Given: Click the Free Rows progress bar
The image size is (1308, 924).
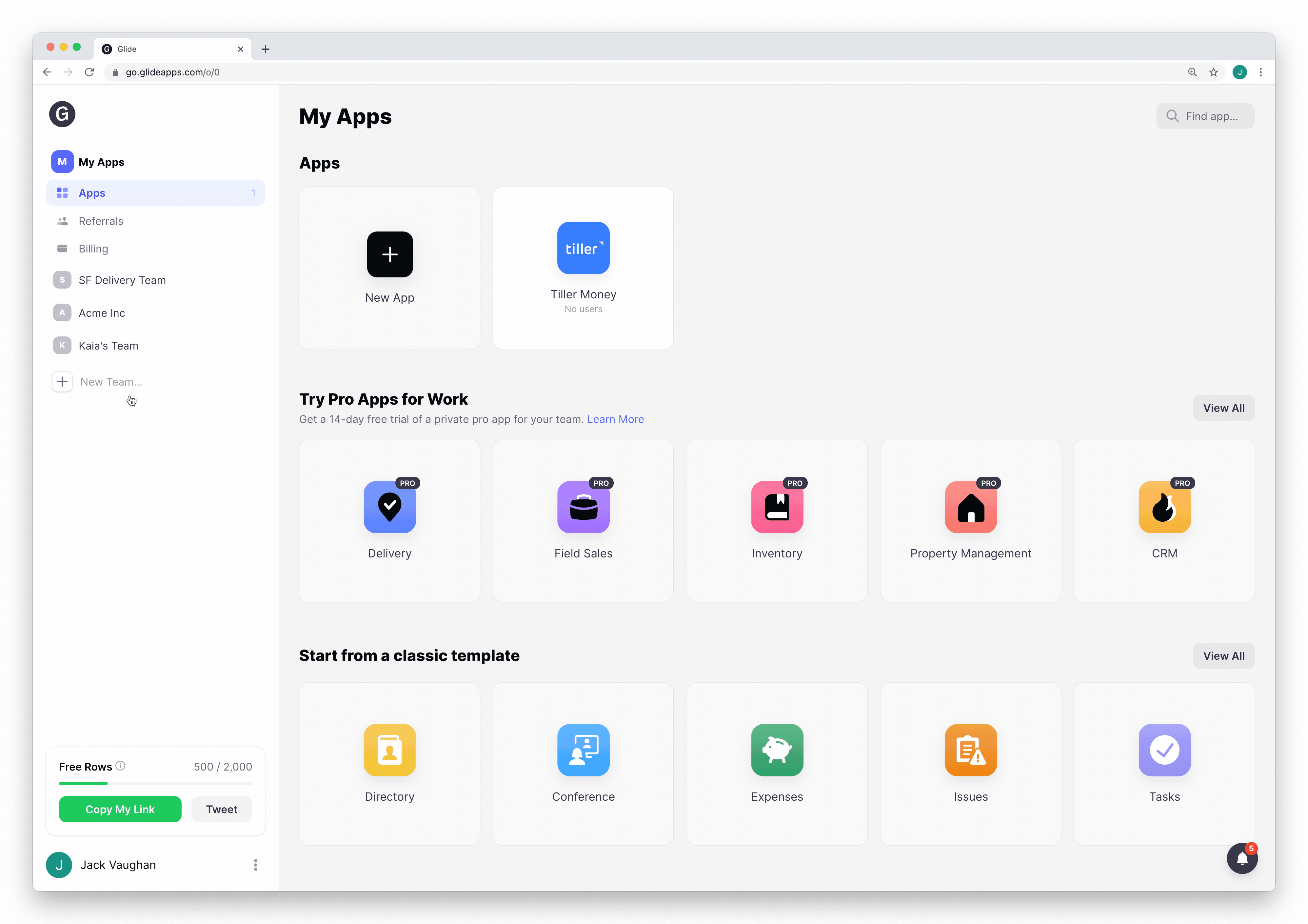Looking at the screenshot, I should coord(155,783).
